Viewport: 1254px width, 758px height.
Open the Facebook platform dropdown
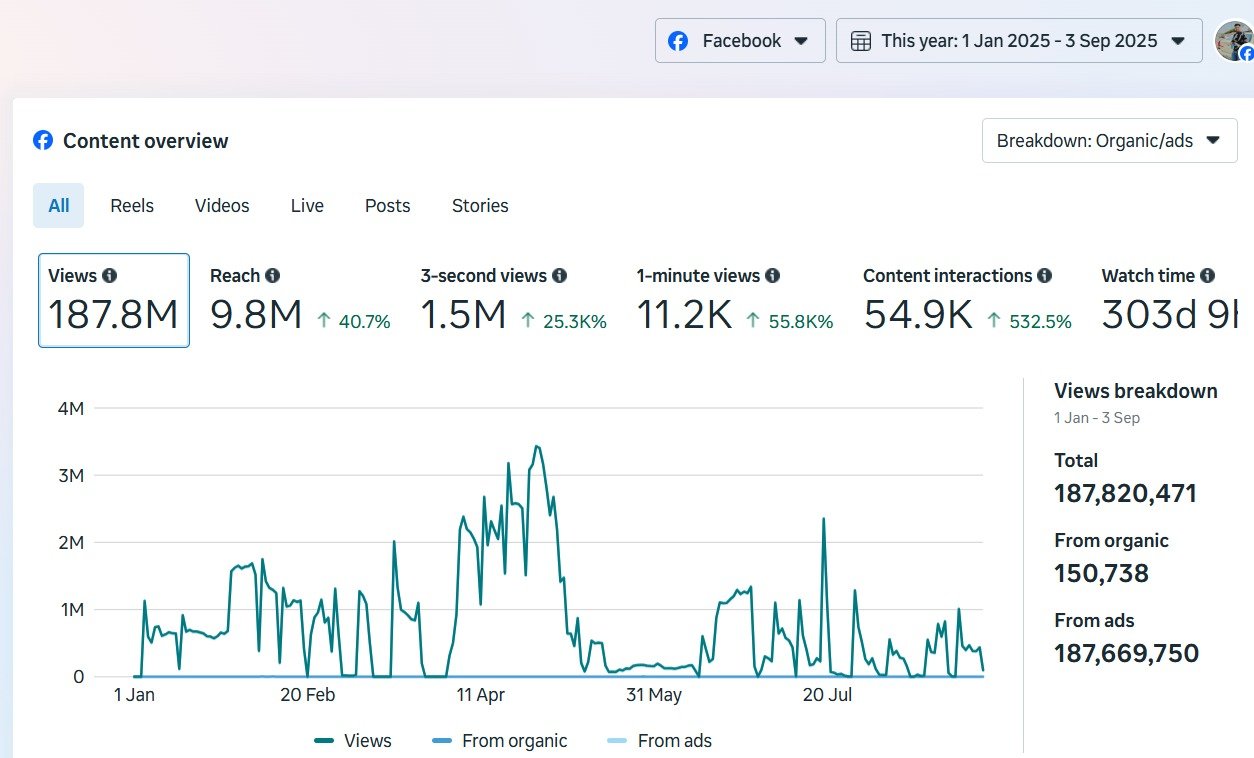740,41
